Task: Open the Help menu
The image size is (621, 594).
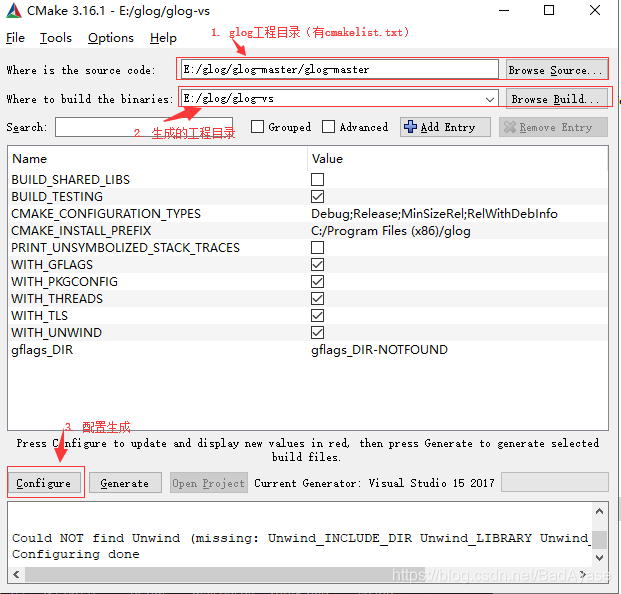Action: tap(163, 38)
